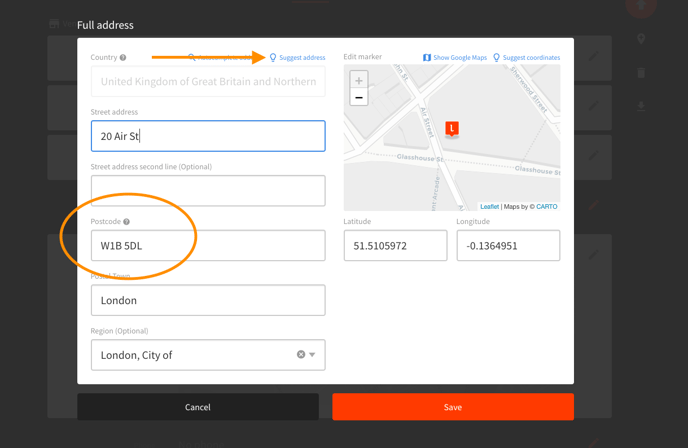Click the Cancel button
Image resolution: width=688 pixels, height=448 pixels.
point(198,407)
